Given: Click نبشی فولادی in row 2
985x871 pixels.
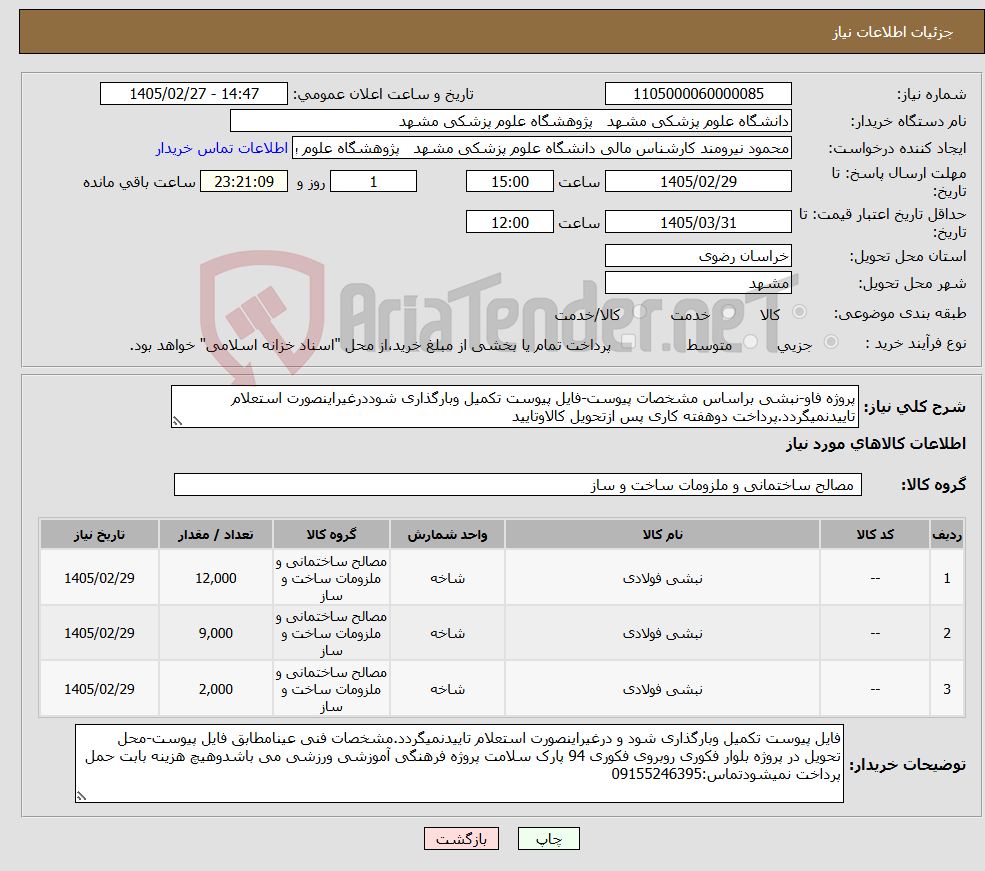Looking at the screenshot, I should (662, 634).
